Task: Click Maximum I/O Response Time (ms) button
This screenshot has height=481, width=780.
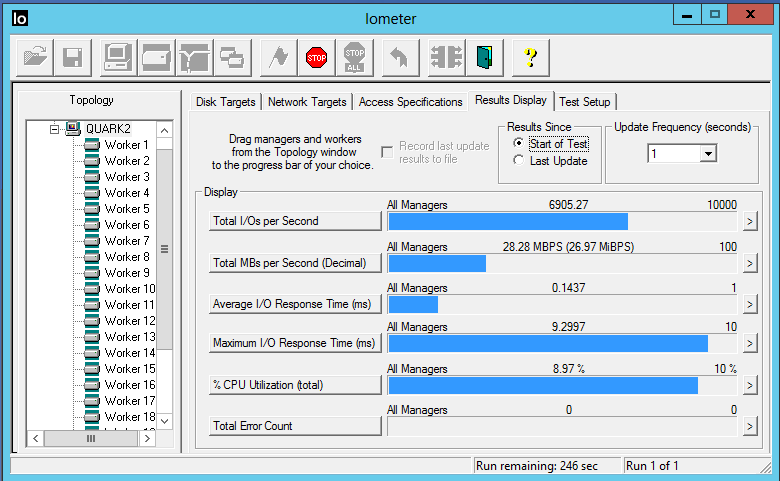Action: pyautogui.click(x=295, y=343)
